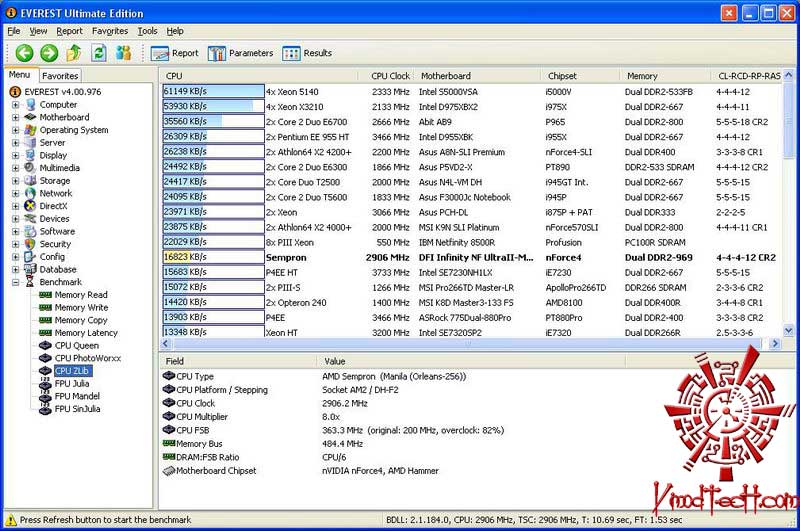Click the Report toolbar button
The width and height of the screenshot is (800, 531).
(175, 53)
